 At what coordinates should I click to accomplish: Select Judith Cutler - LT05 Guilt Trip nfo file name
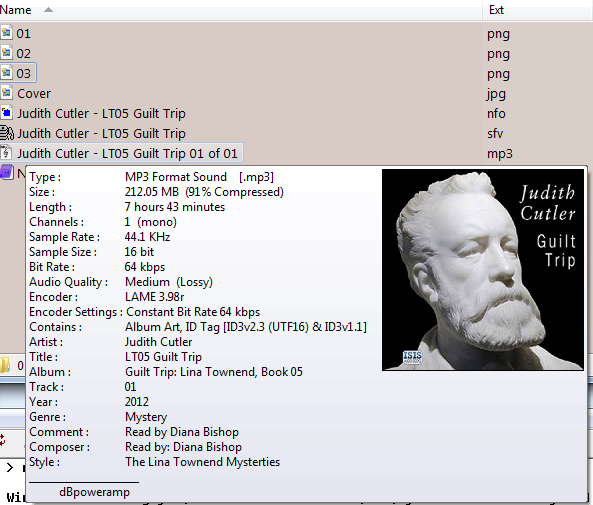click(x=101, y=113)
